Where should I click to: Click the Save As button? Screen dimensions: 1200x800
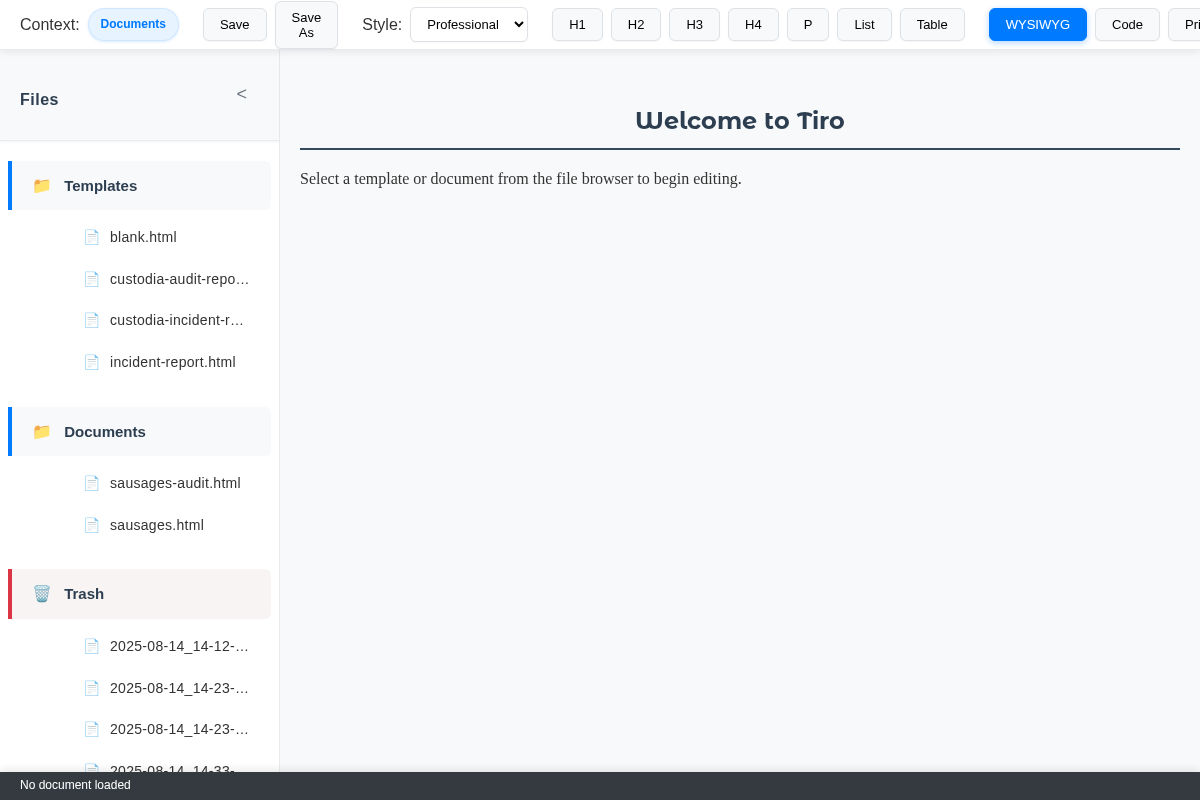[x=305, y=25]
